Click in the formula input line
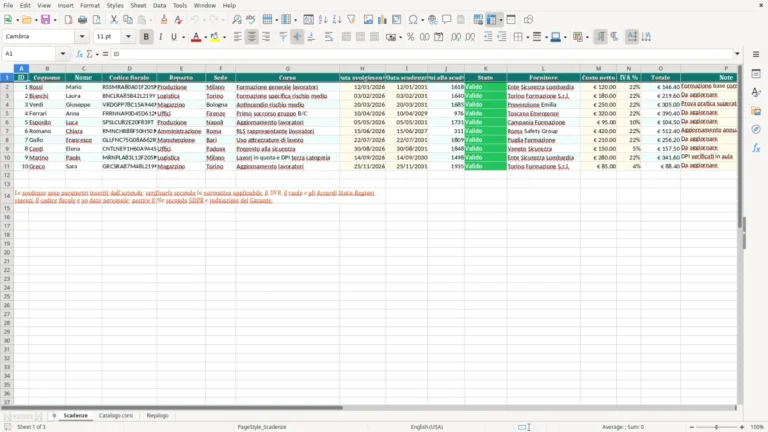 click(x=421, y=54)
